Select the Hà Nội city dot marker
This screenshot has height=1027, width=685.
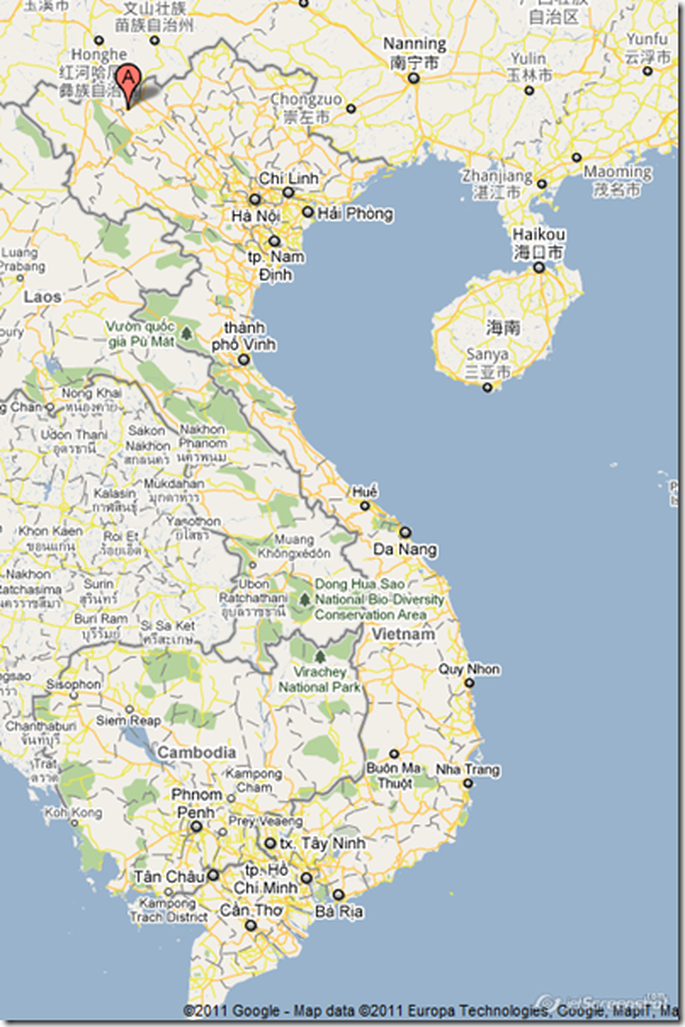(x=255, y=198)
